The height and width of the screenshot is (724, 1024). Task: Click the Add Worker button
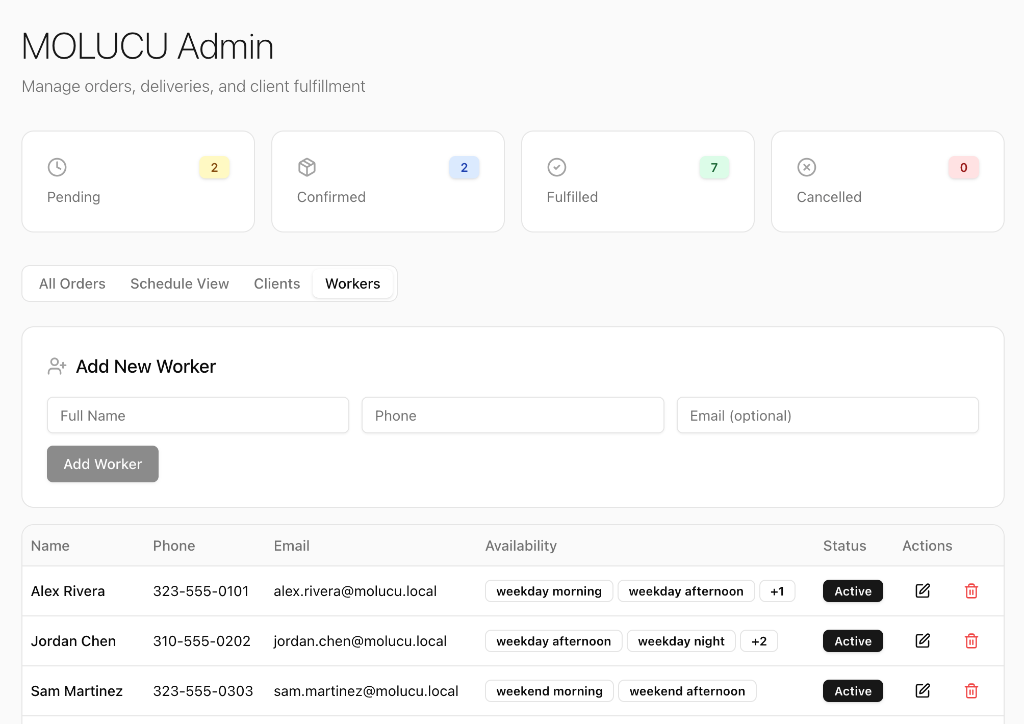[103, 464]
